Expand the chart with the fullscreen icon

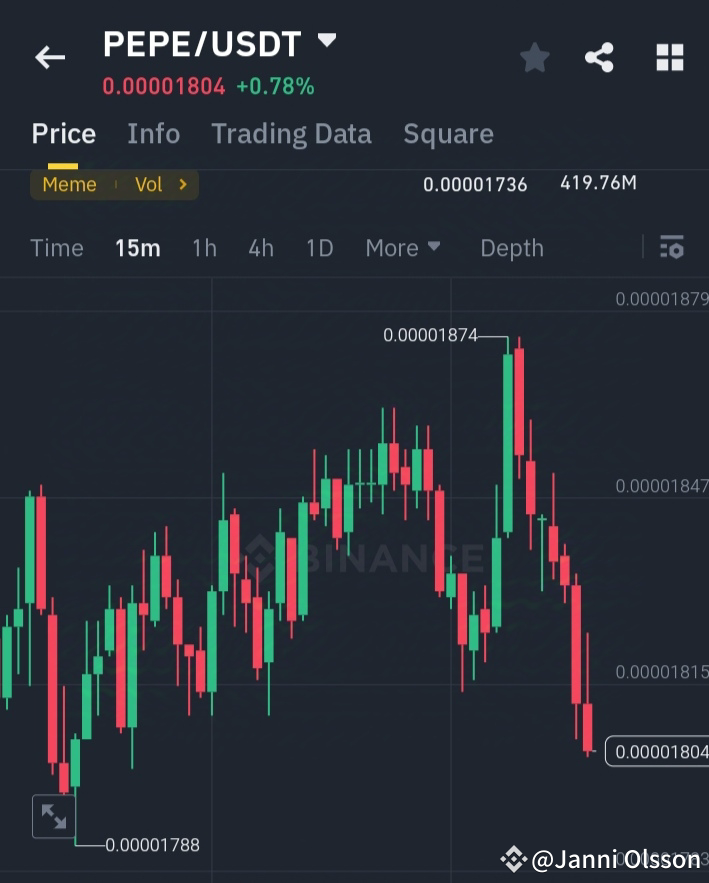(x=53, y=816)
